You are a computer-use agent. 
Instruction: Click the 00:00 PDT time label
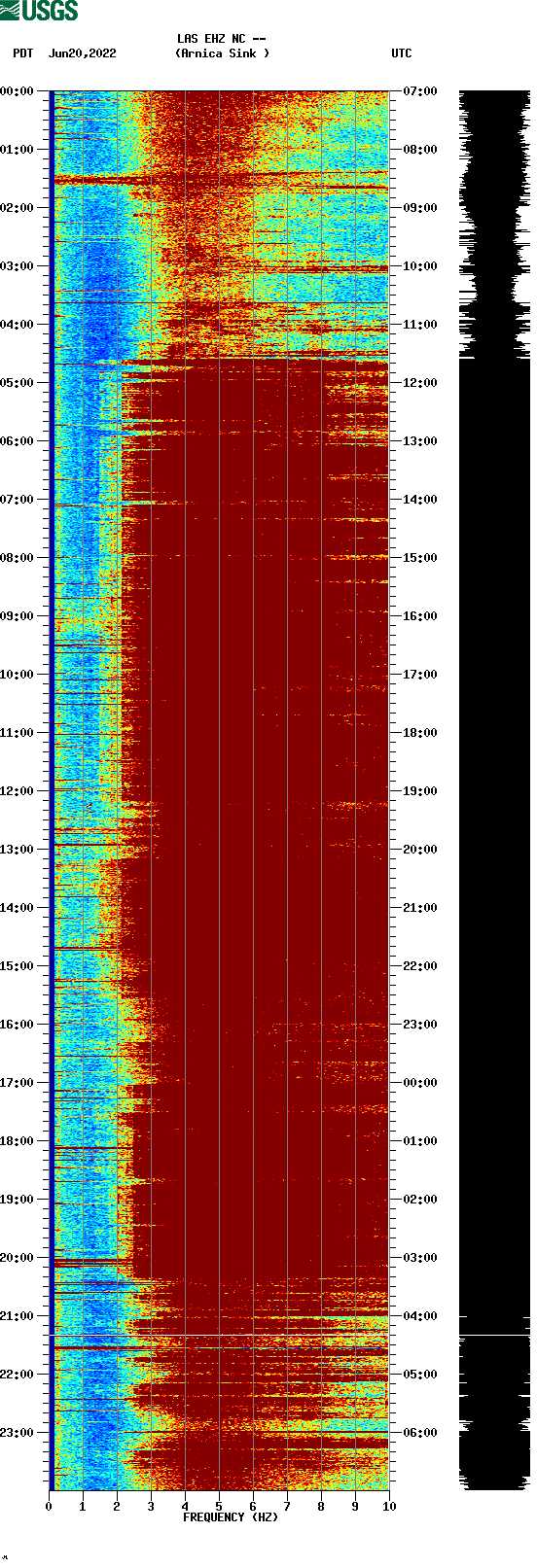pos(18,91)
